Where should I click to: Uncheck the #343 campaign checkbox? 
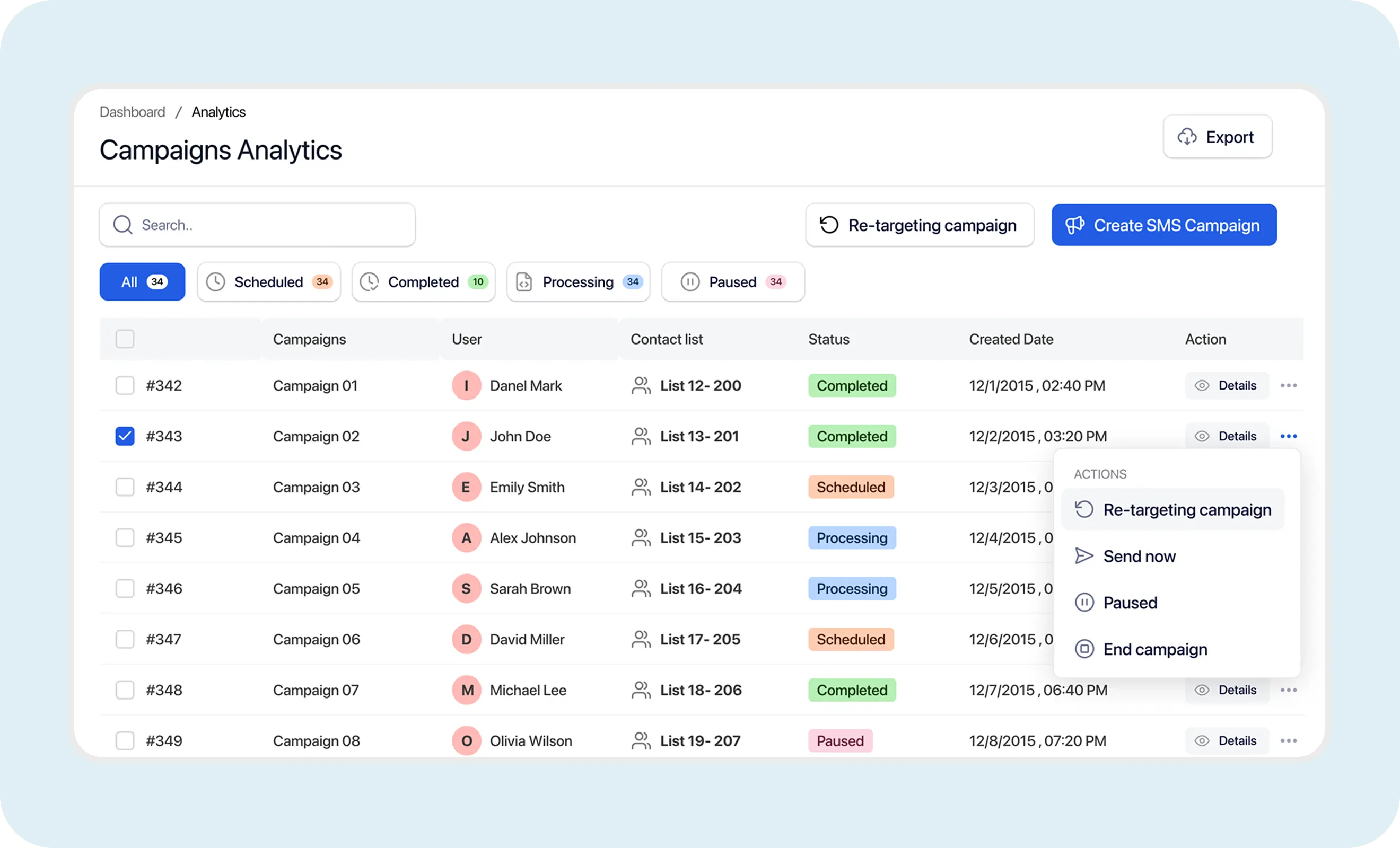(125, 436)
